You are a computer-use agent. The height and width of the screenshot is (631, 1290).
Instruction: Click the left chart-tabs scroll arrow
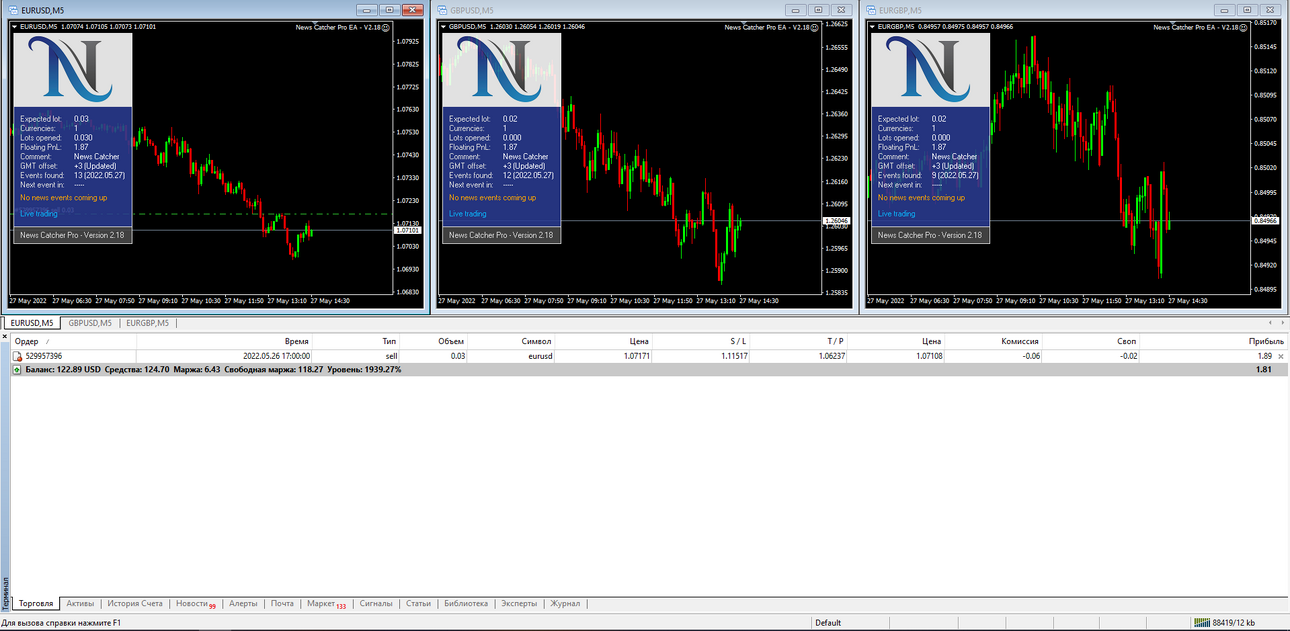(x=1270, y=323)
